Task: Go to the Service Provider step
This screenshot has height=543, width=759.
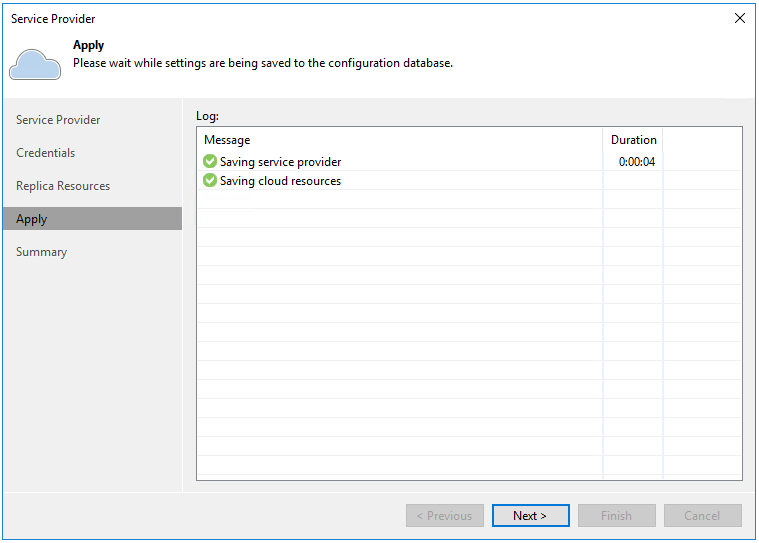Action: click(58, 120)
